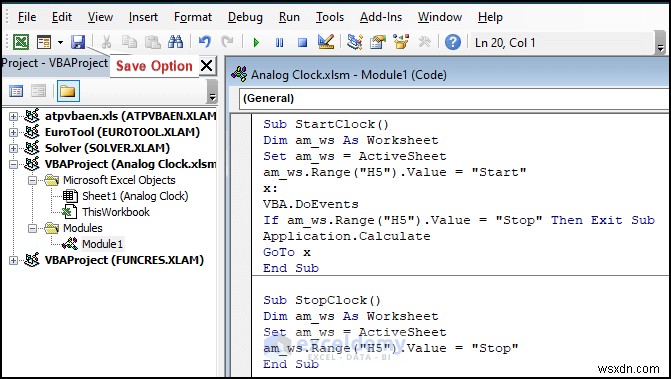The image size is (671, 379).
Task: Click the Insert UserForm icon
Action: pyautogui.click(x=44, y=42)
